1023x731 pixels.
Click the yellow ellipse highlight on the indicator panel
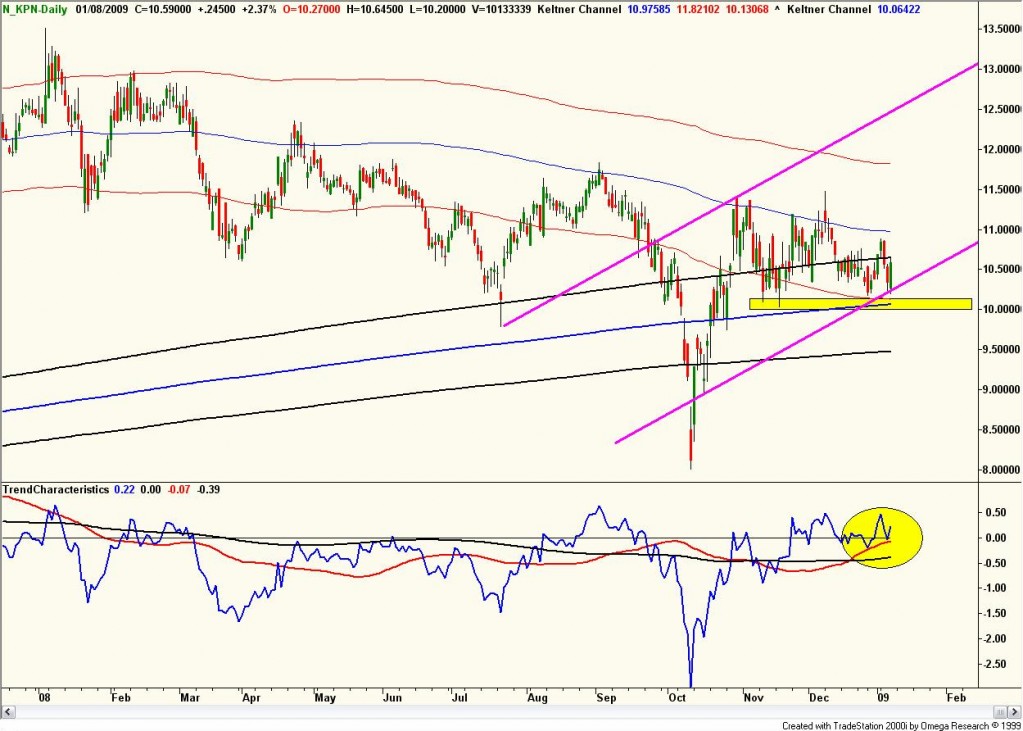click(x=881, y=540)
